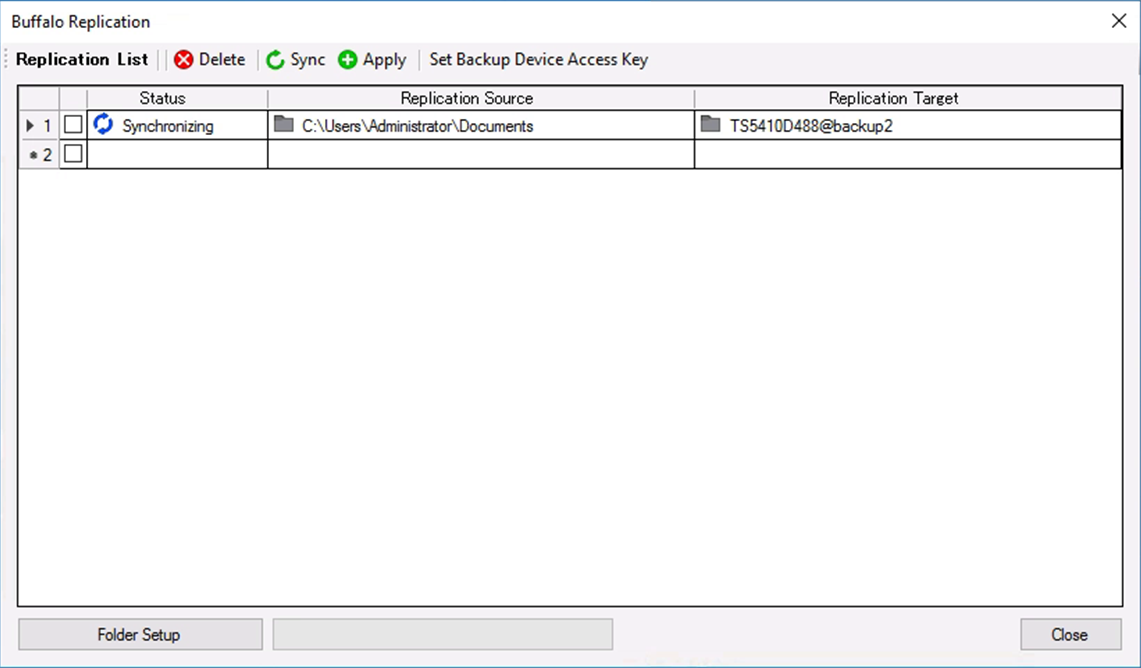Click Set Backup Device Access Key

point(538,60)
